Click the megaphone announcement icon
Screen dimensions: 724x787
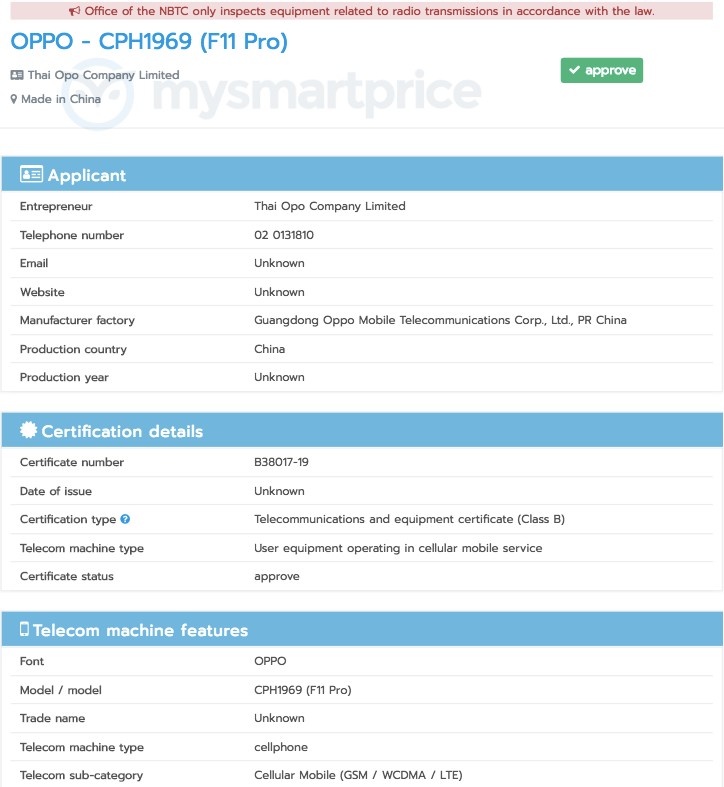[74, 11]
